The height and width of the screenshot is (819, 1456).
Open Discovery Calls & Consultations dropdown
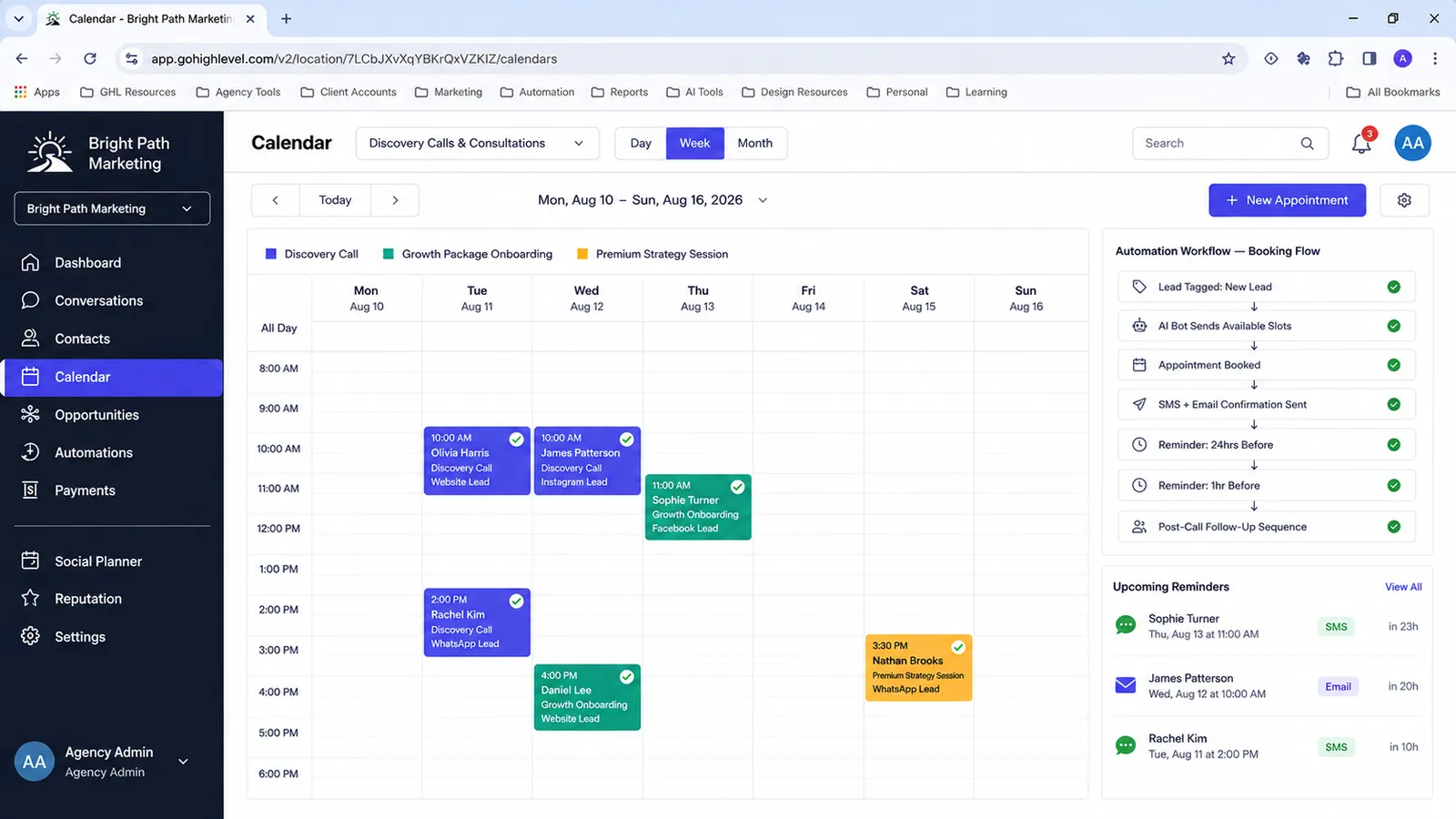pos(478,143)
